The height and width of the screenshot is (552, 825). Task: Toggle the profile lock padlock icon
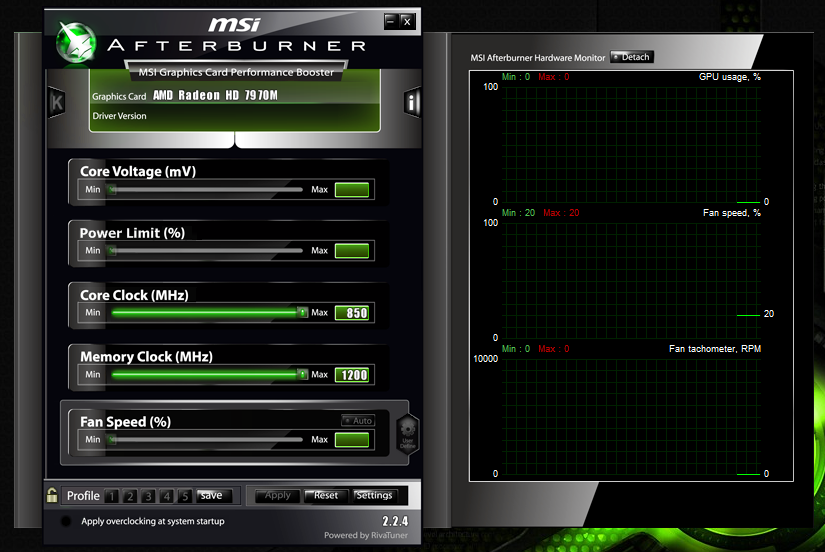point(52,495)
